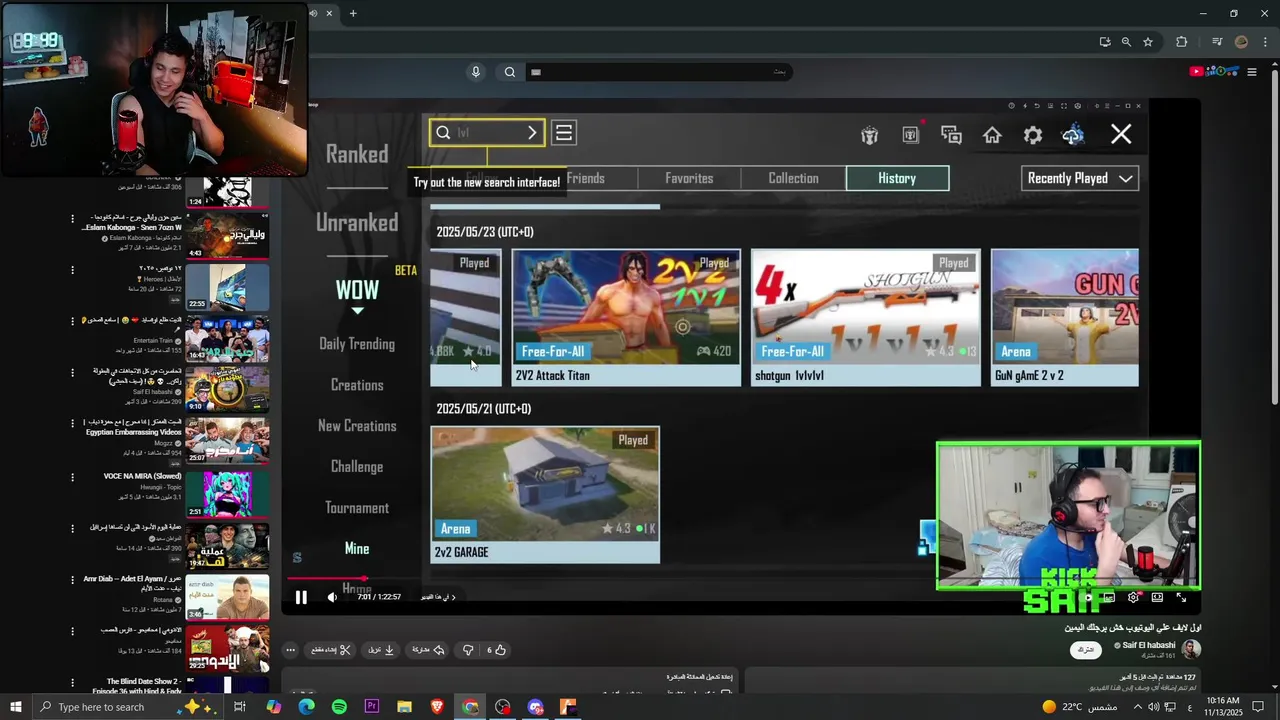The height and width of the screenshot is (720, 1280).
Task: Dislike the video
Action: click(x=467, y=650)
